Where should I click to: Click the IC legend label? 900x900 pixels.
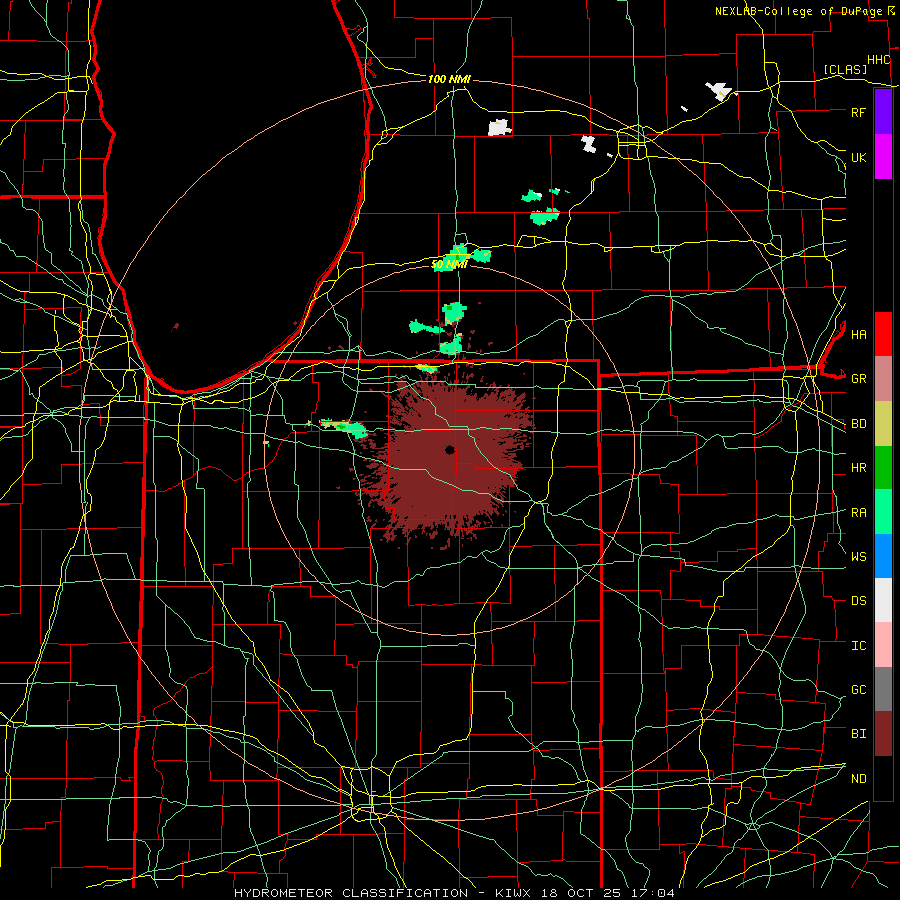(x=858, y=645)
